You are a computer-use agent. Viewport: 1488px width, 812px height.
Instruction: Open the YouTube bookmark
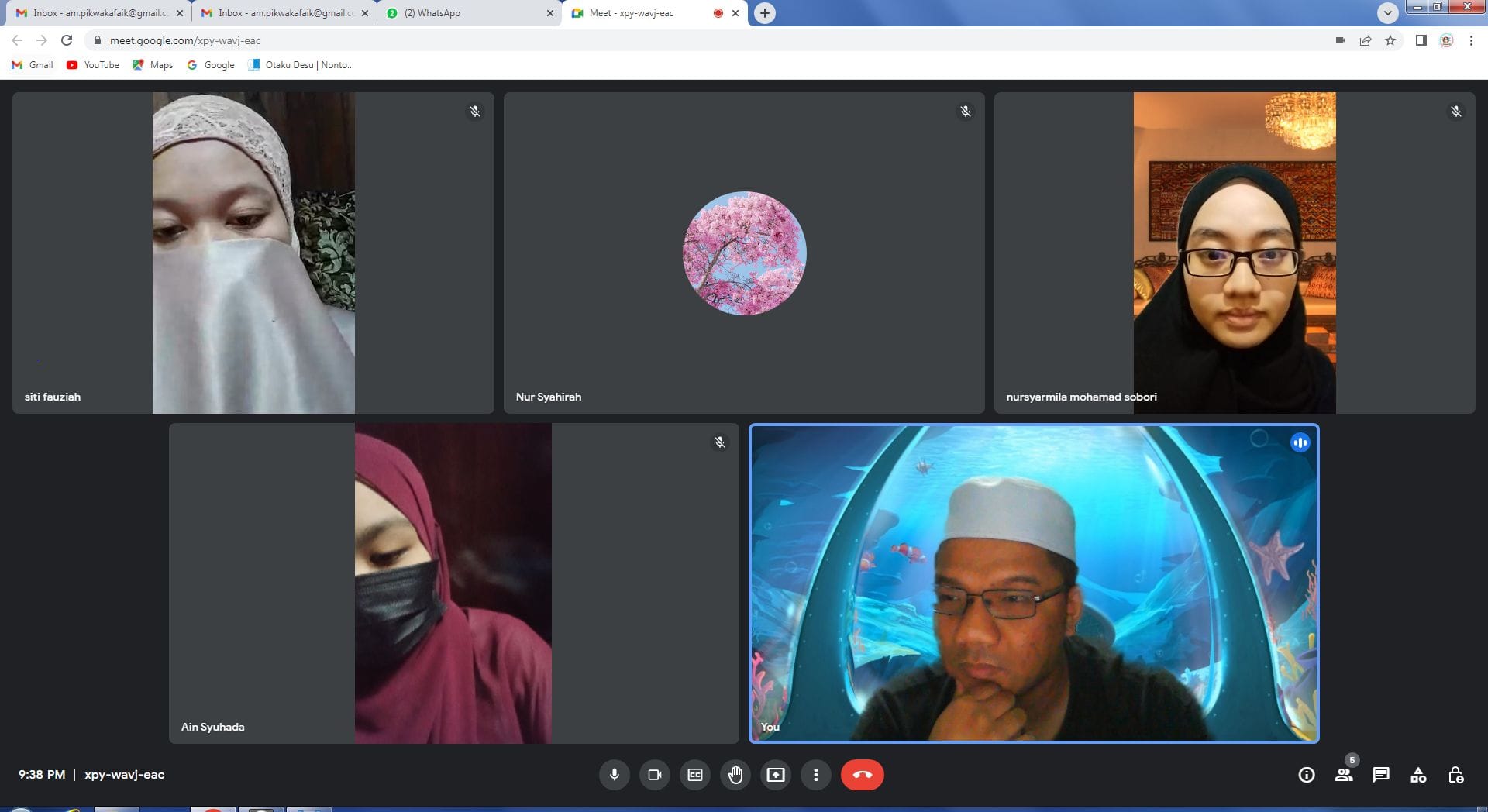93,65
